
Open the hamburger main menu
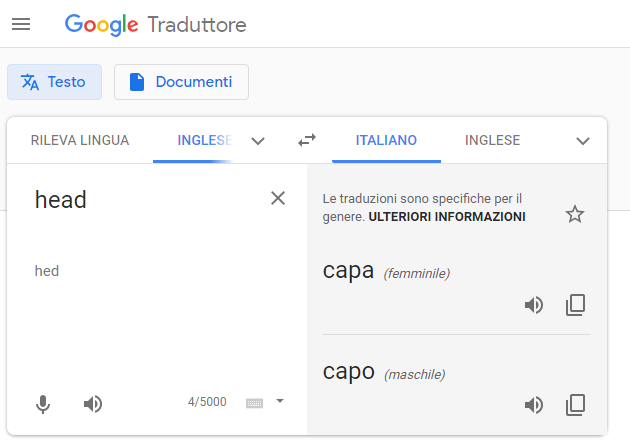coord(21,24)
